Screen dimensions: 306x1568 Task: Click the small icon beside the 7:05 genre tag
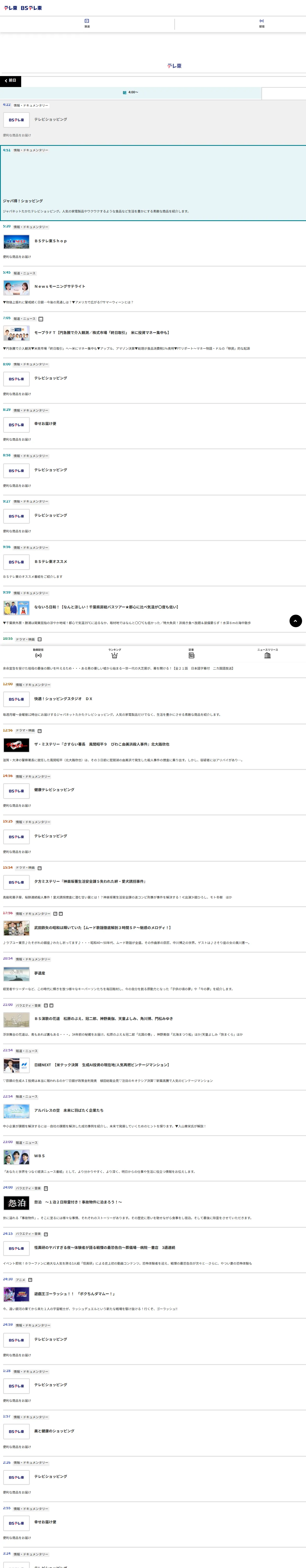click(41, 319)
